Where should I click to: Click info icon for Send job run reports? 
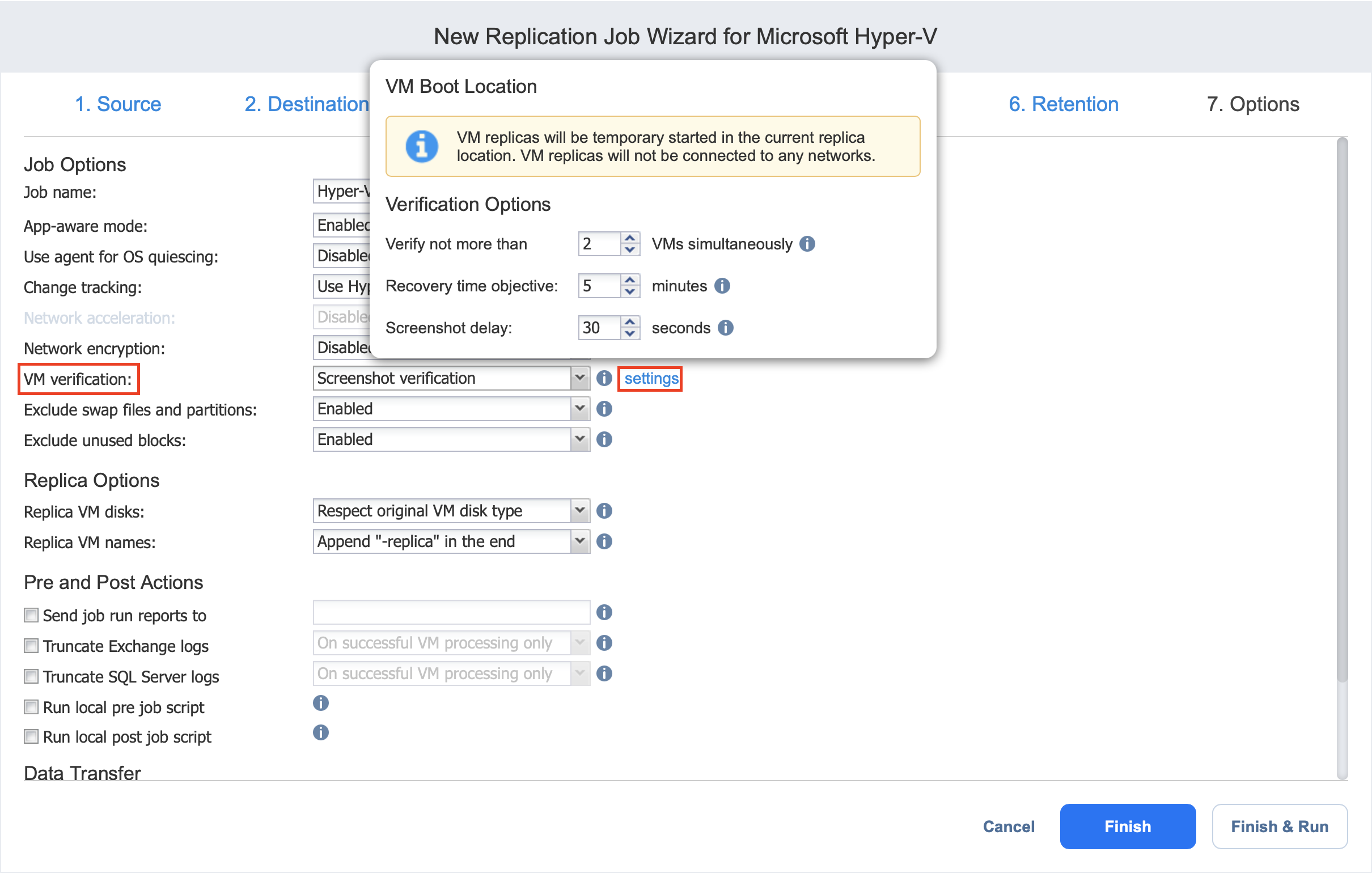tap(604, 612)
